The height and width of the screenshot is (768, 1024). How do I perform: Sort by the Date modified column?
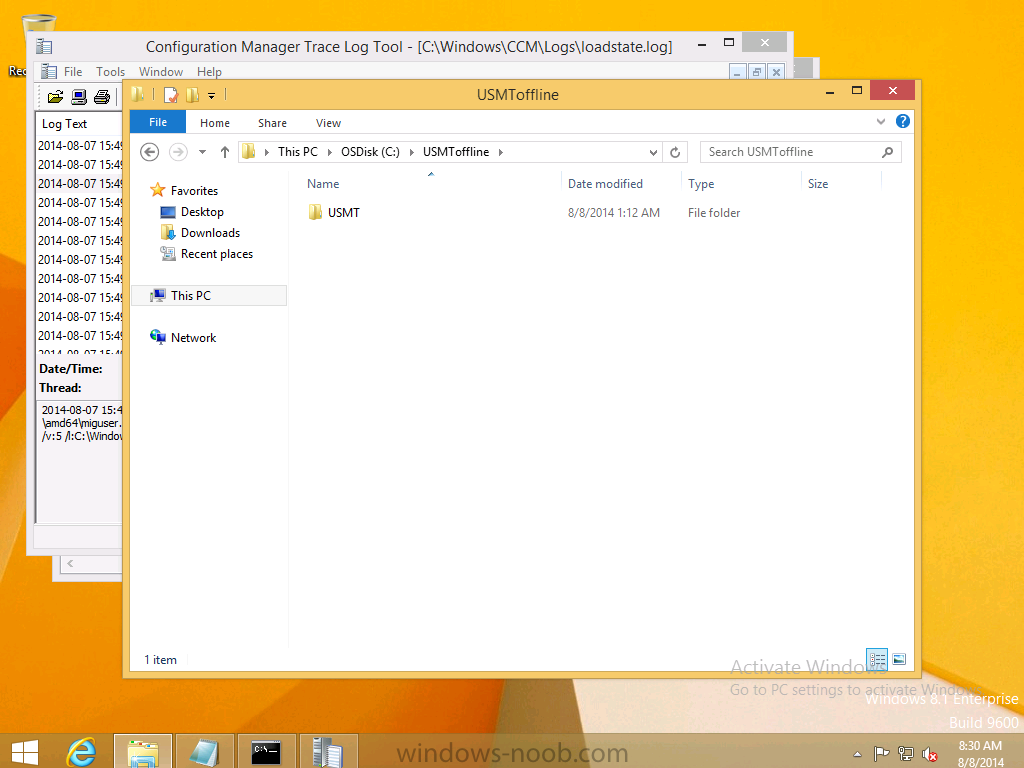[605, 184]
